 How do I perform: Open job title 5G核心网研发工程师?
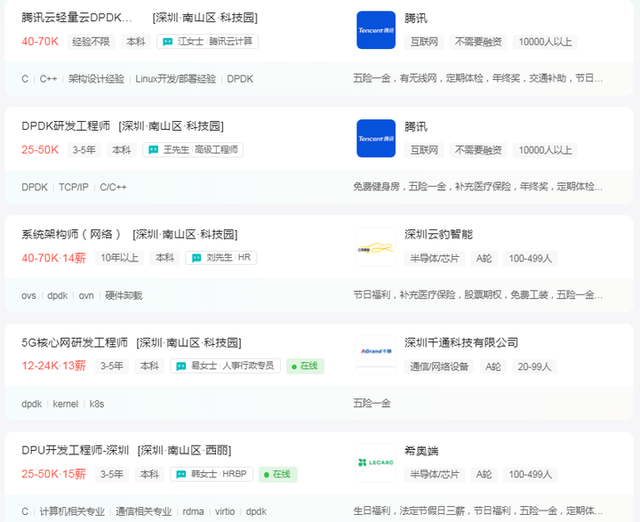[x=75, y=342]
